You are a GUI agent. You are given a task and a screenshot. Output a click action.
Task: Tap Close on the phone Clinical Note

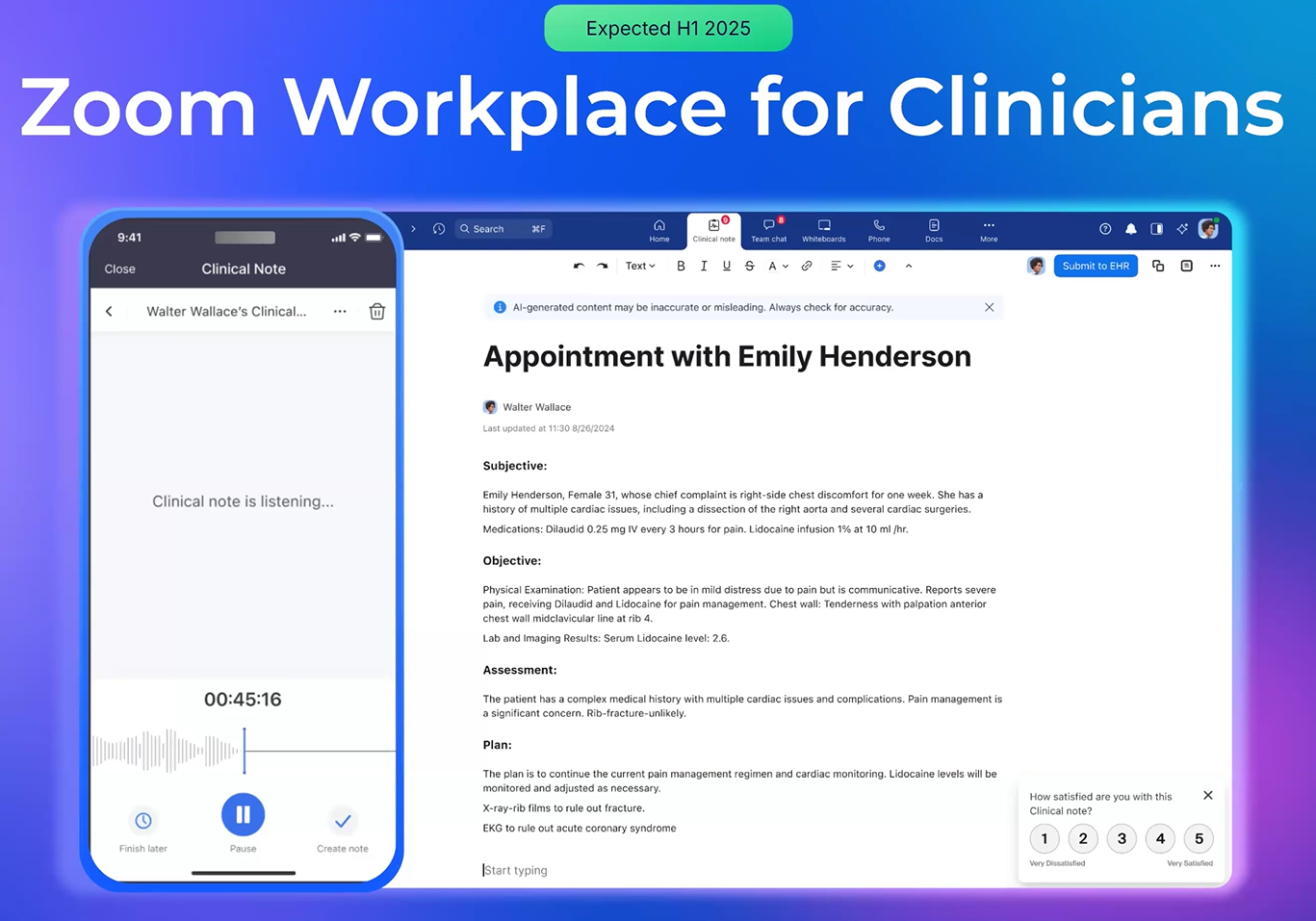coord(119,269)
